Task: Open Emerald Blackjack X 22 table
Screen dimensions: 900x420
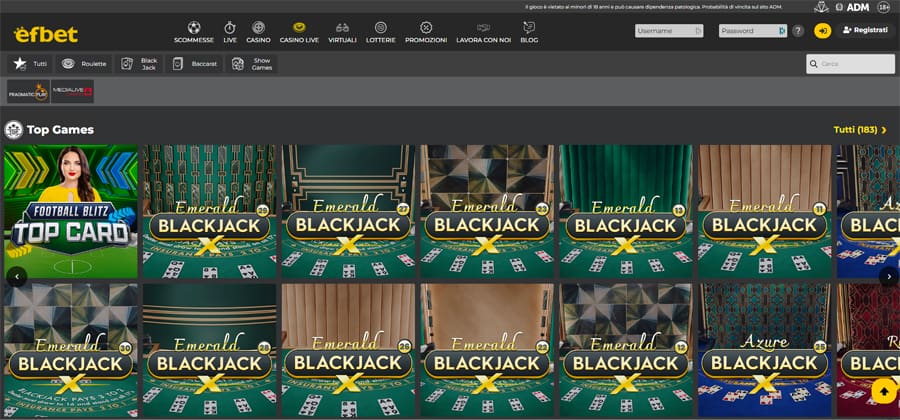Action: click(487, 350)
